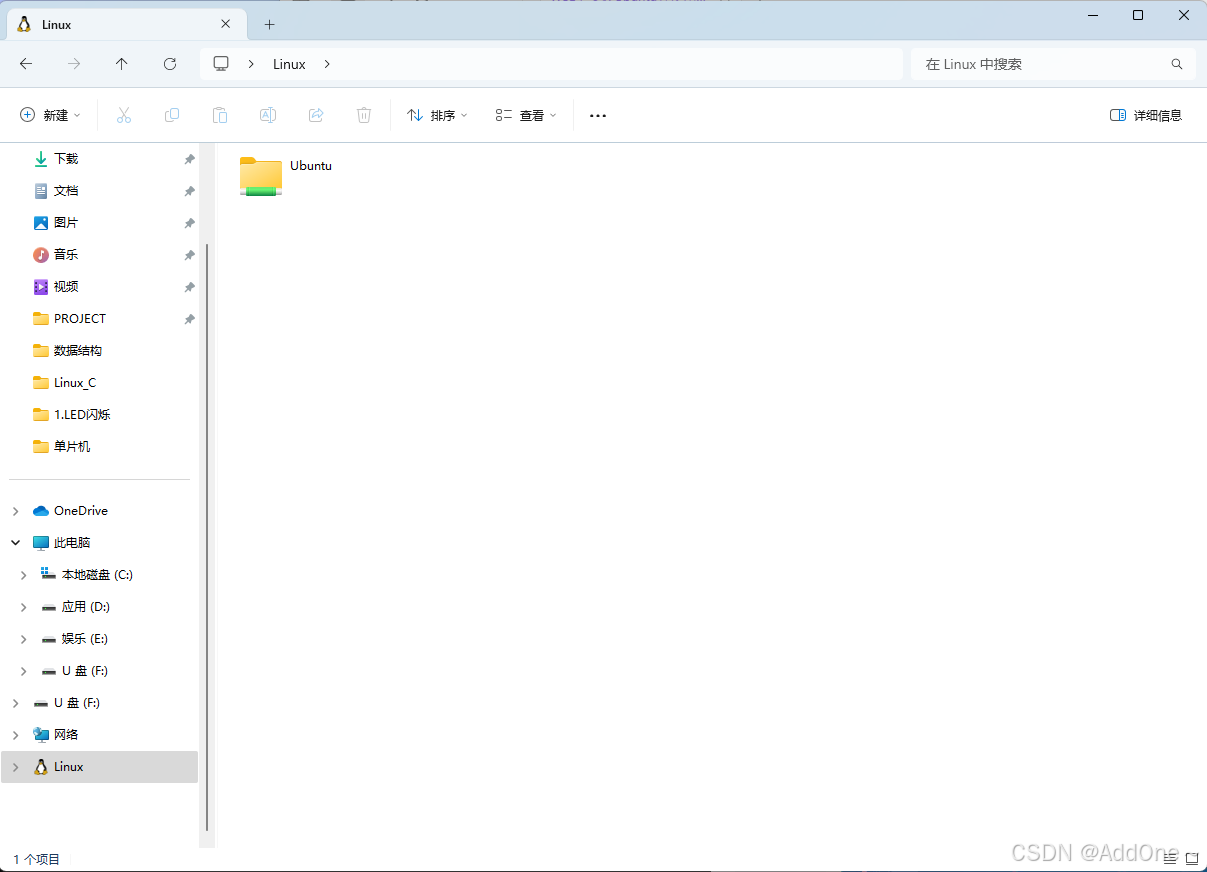Open the 新建 dropdown menu

[x=50, y=115]
